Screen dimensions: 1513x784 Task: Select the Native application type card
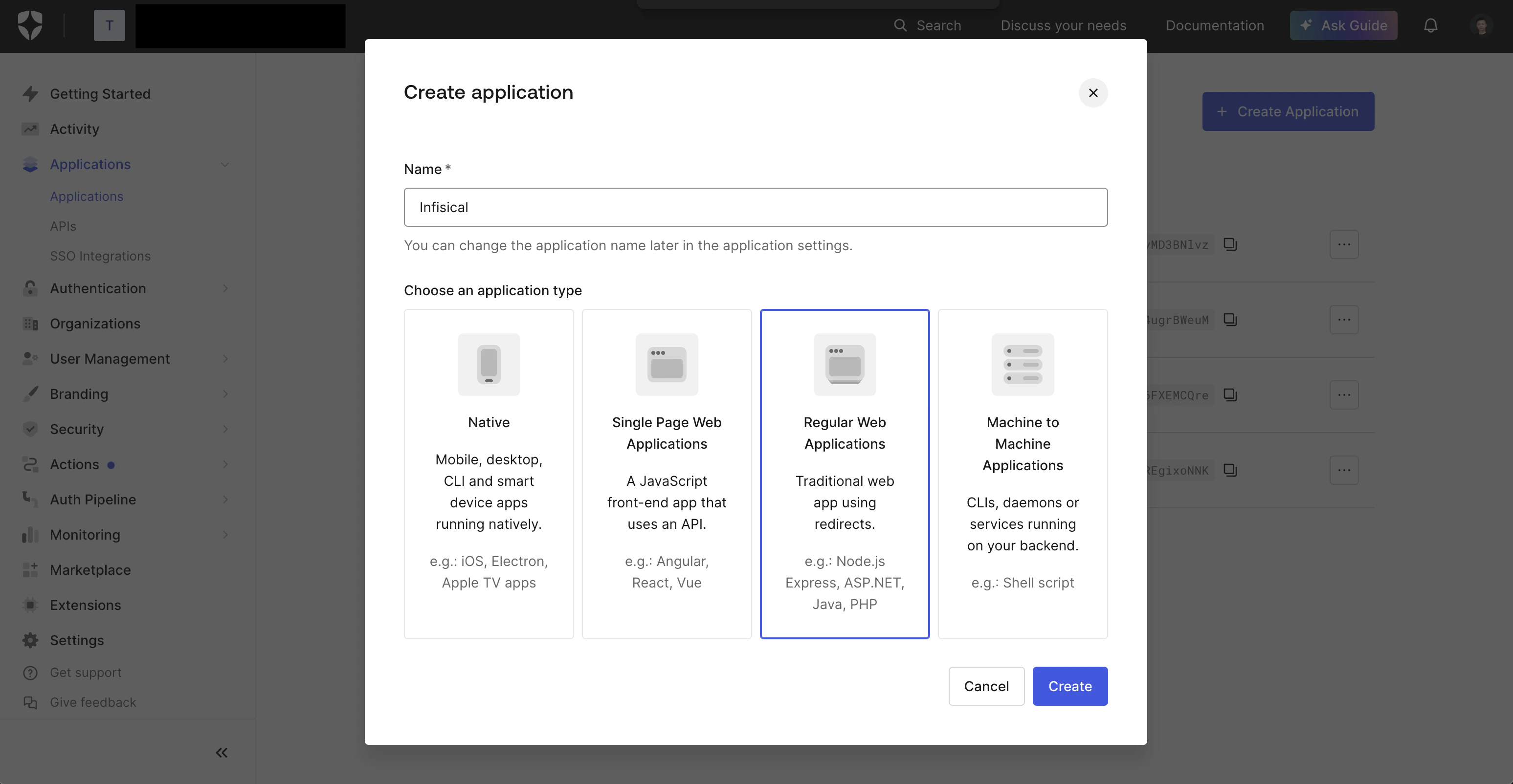pos(489,474)
